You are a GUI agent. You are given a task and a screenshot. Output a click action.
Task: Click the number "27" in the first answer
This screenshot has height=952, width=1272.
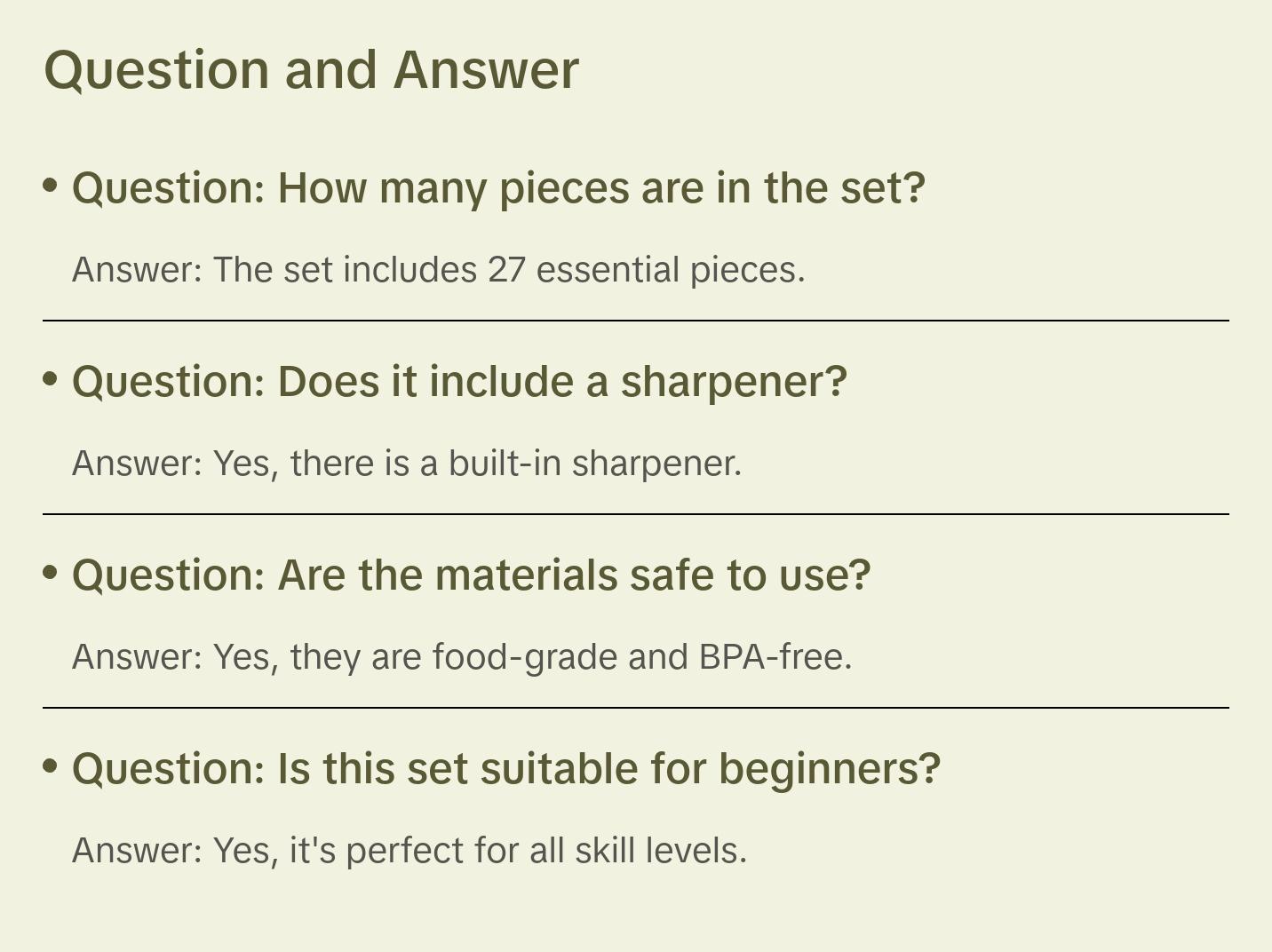(506, 270)
